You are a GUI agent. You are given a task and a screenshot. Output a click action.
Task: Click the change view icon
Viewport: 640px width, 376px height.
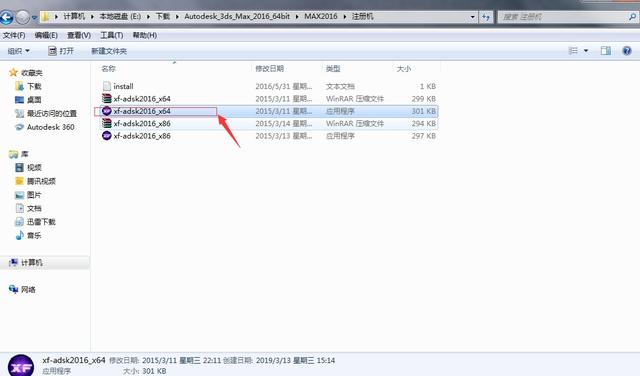[573, 51]
